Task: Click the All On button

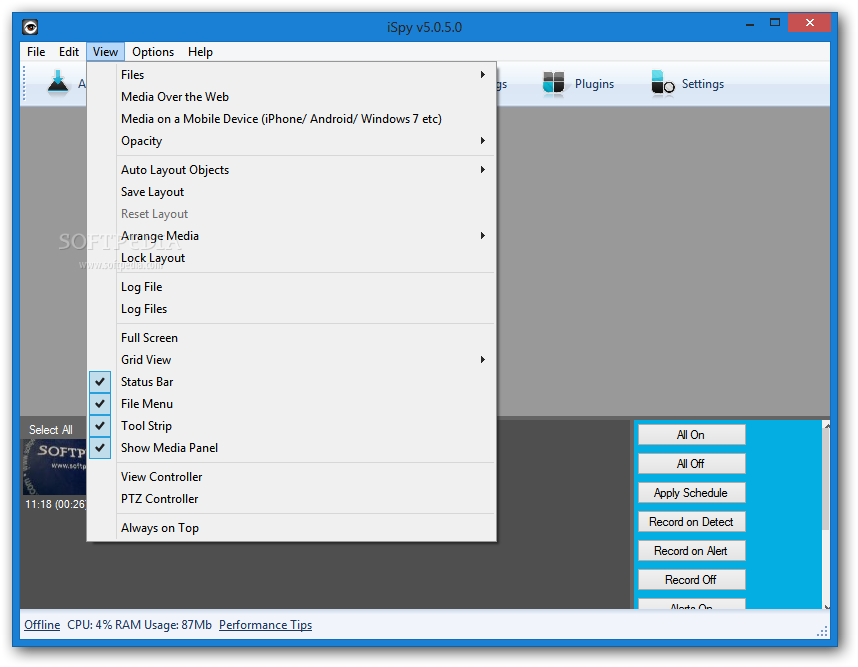Action: [x=691, y=435]
